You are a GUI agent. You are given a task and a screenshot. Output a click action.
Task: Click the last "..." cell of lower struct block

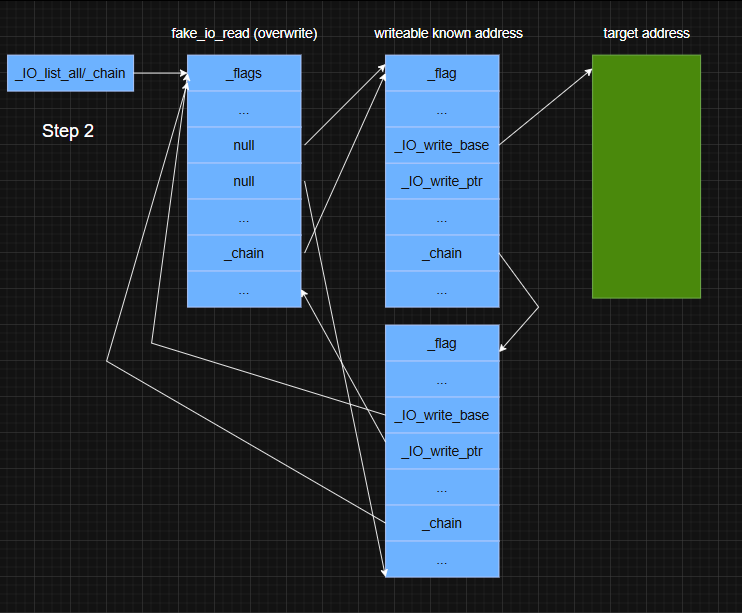[x=442, y=560]
